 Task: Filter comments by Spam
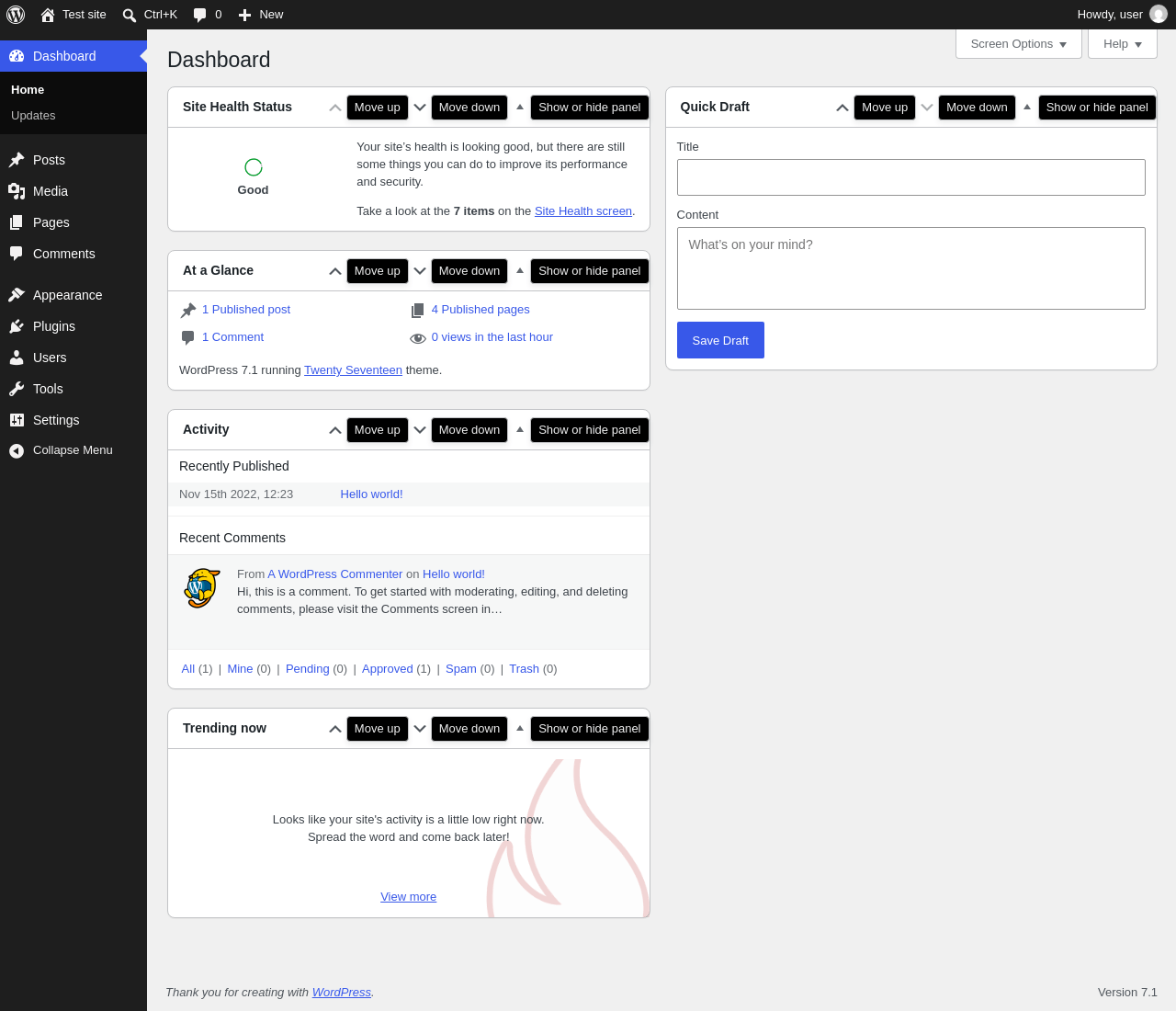(461, 669)
